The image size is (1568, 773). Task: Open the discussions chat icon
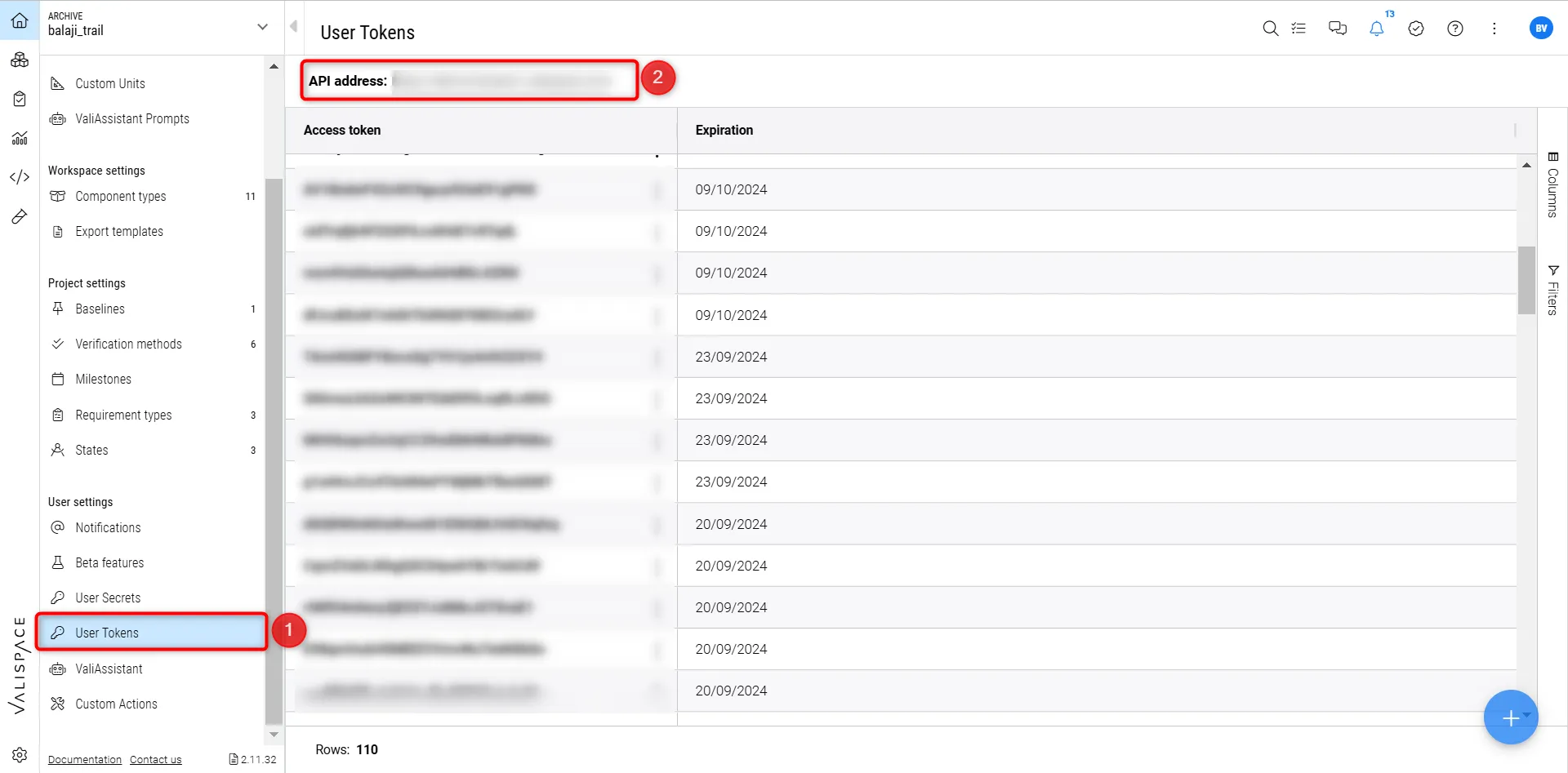point(1338,29)
